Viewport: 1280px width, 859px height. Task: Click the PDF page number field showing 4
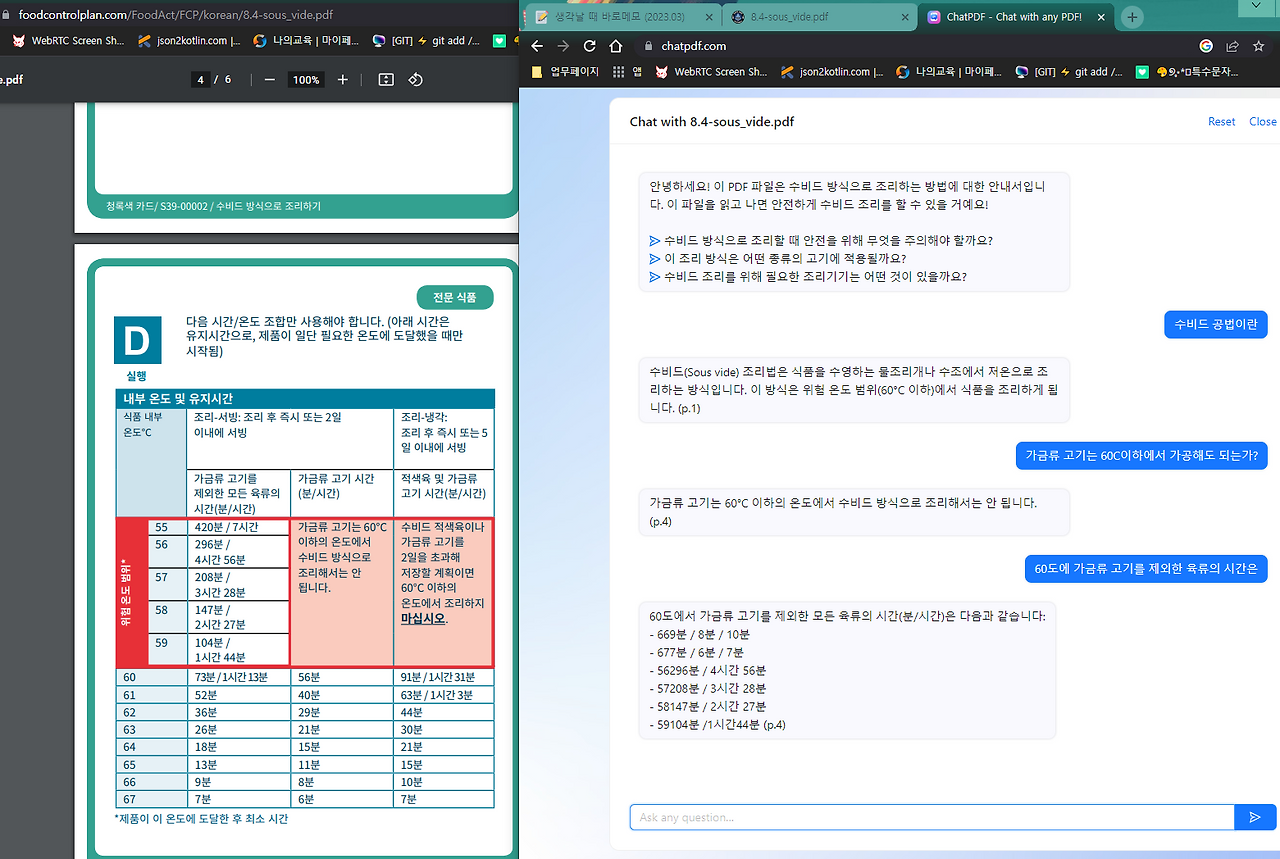point(201,80)
